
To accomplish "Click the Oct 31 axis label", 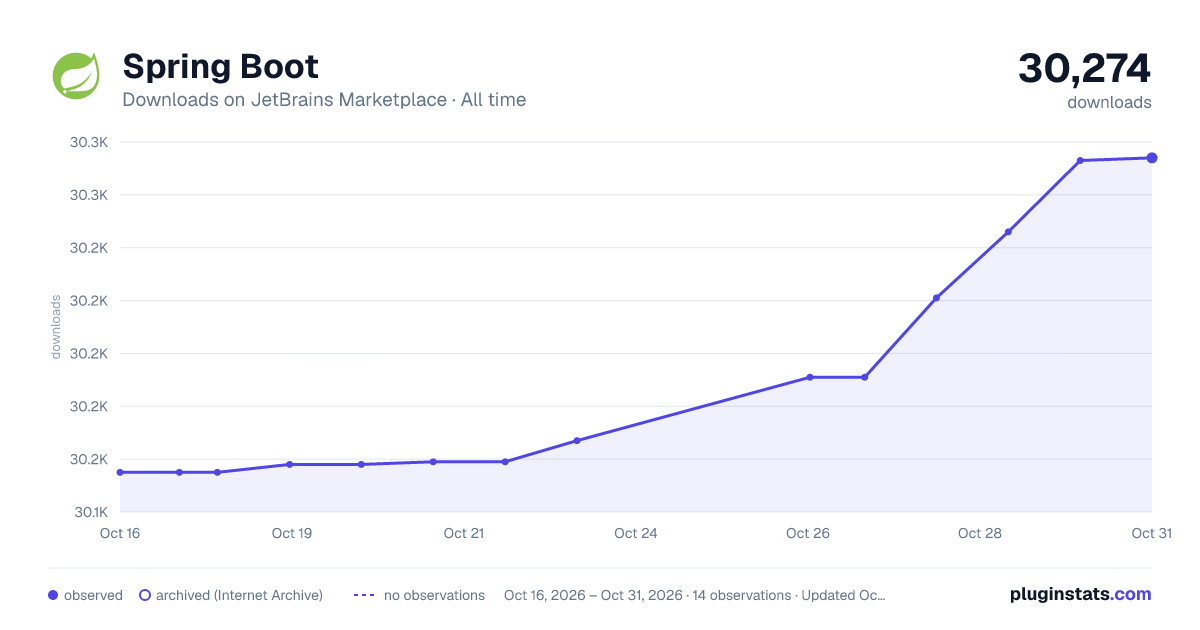I will (x=1151, y=533).
